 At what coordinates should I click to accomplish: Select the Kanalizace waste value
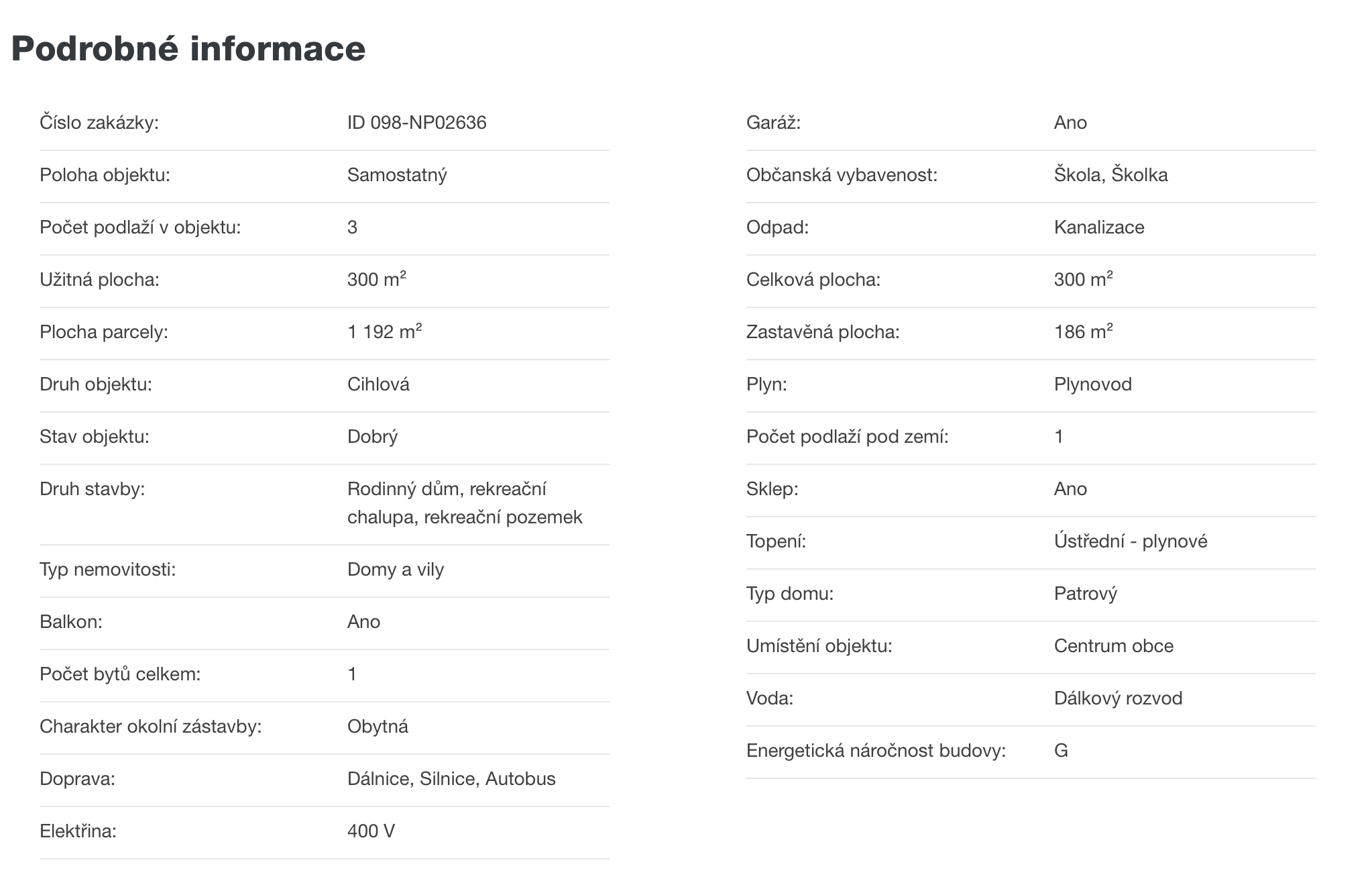coord(1099,227)
